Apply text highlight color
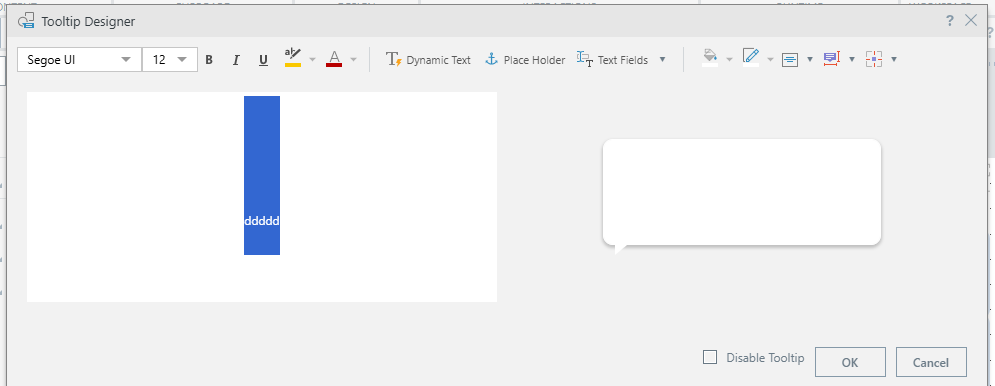The height and width of the screenshot is (386, 995). click(x=293, y=58)
